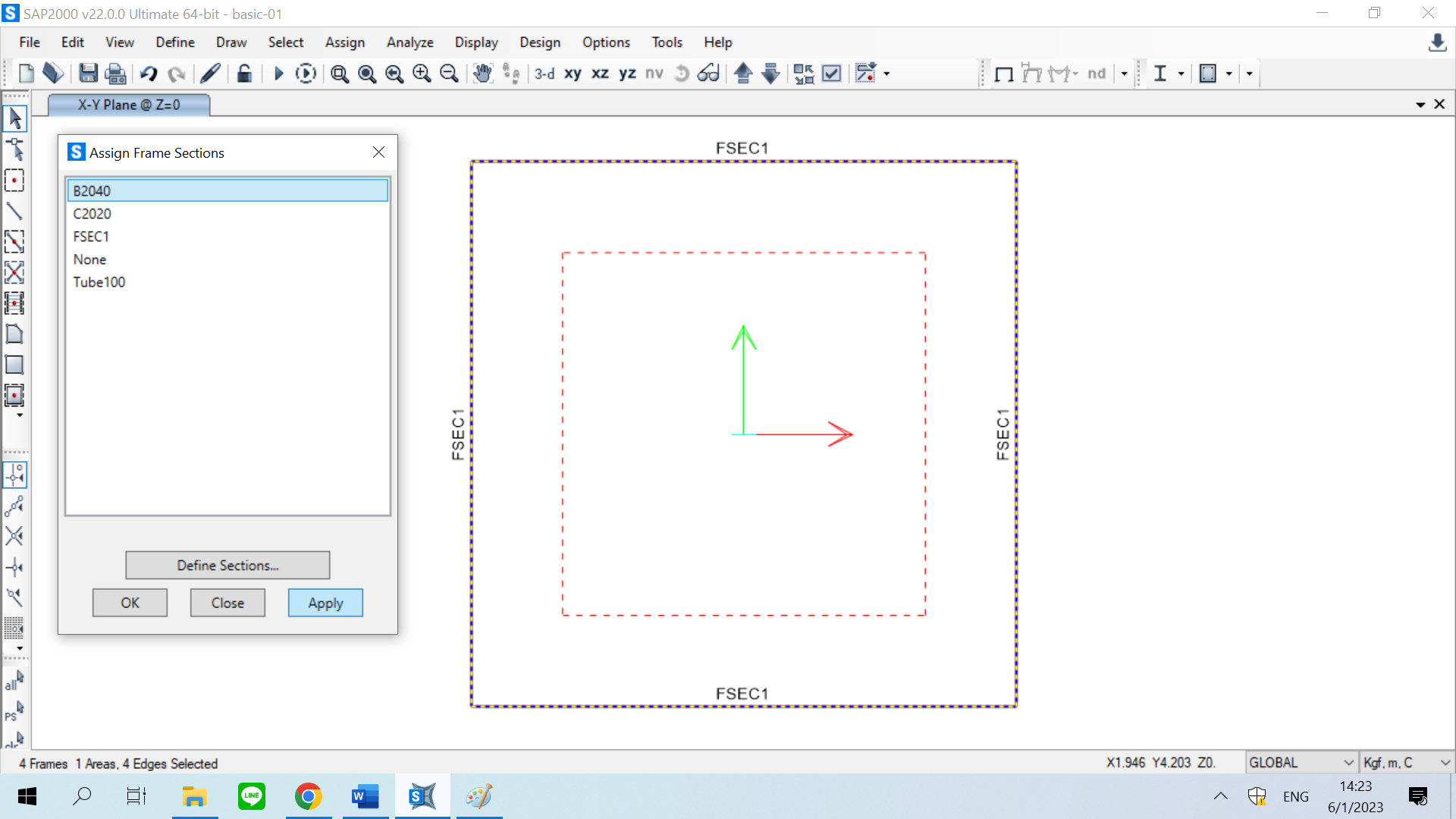
Task: Click the Define Sections... button
Action: coord(227,565)
